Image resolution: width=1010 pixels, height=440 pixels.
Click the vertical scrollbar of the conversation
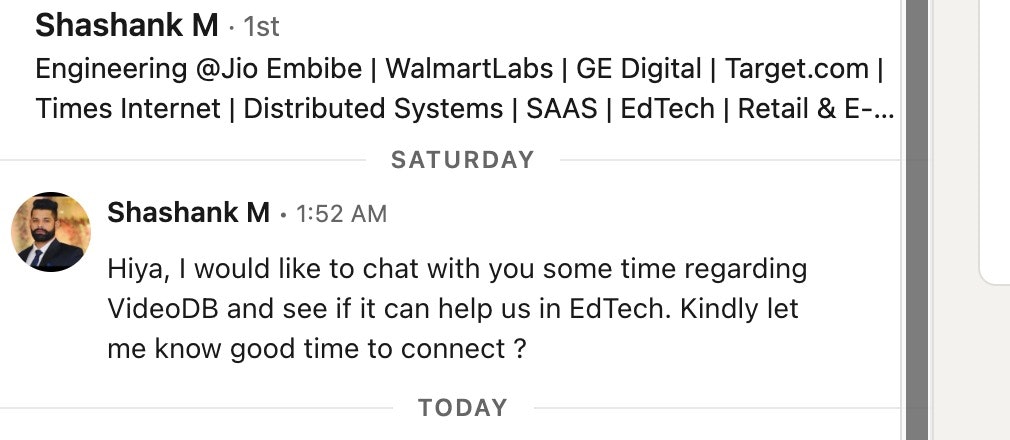pos(916,220)
